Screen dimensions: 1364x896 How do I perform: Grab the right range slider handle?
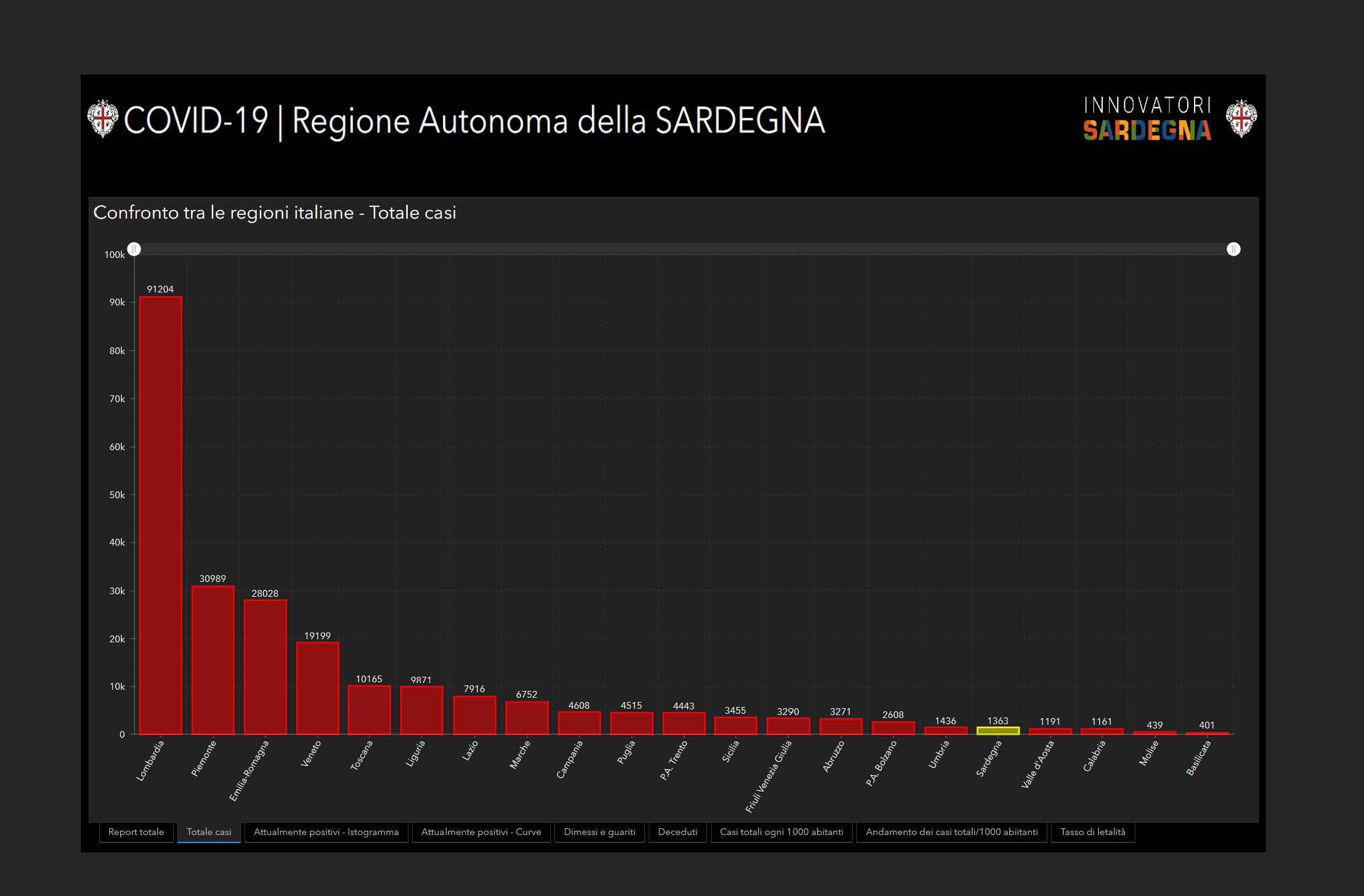point(1233,249)
